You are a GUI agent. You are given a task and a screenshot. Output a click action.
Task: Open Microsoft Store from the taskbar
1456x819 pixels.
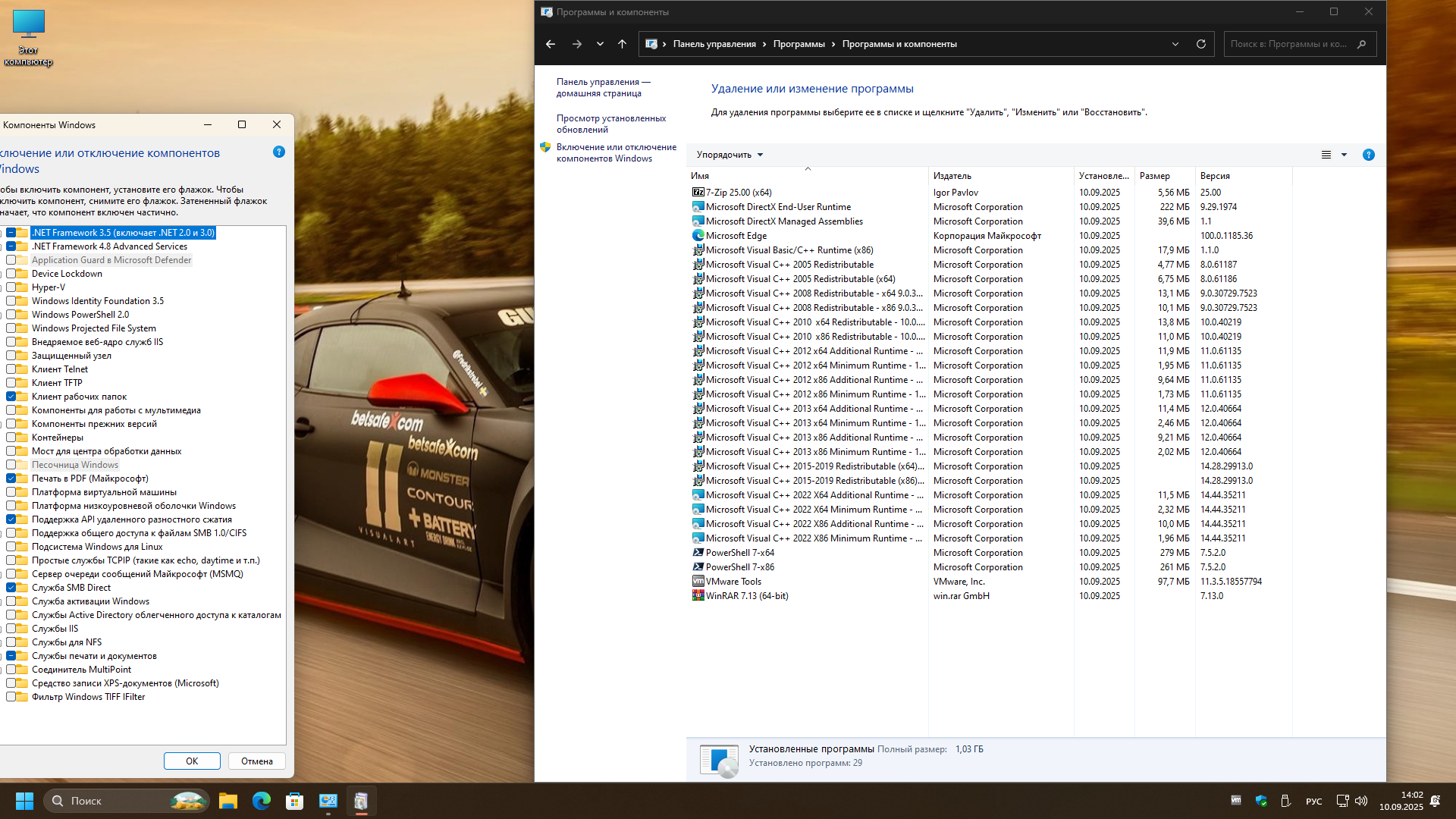tap(295, 801)
